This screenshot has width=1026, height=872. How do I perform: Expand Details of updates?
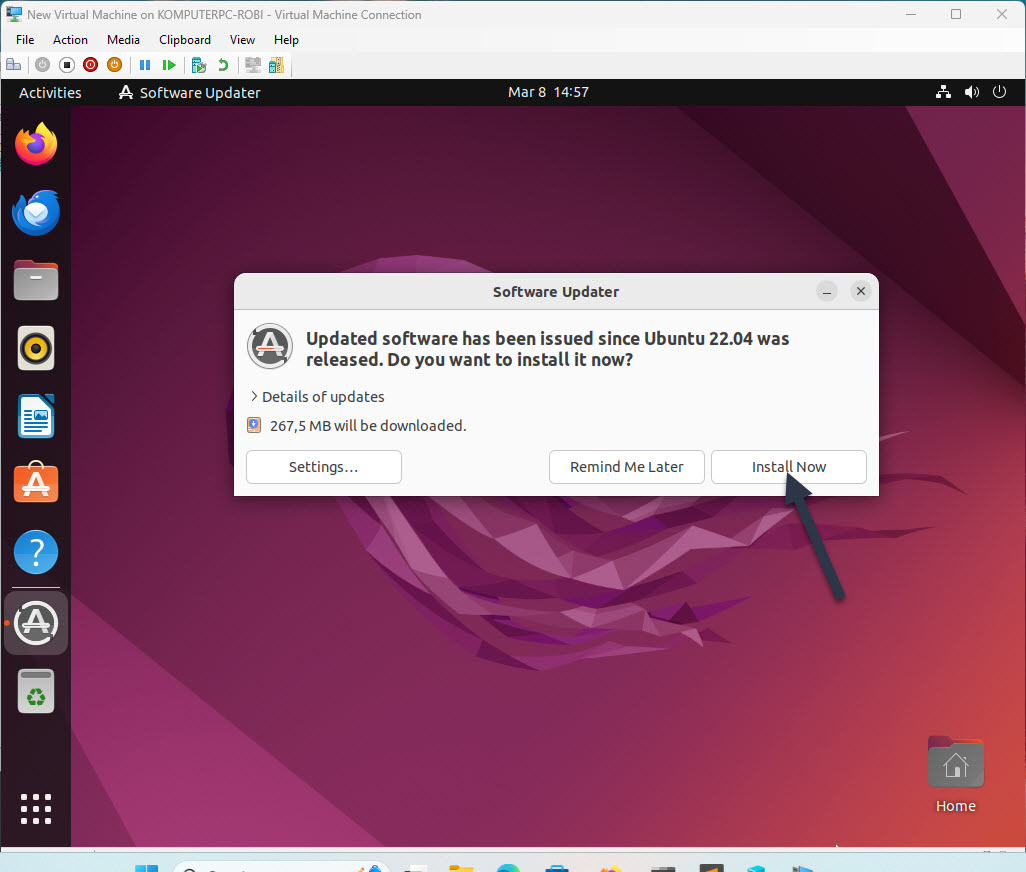(x=316, y=396)
